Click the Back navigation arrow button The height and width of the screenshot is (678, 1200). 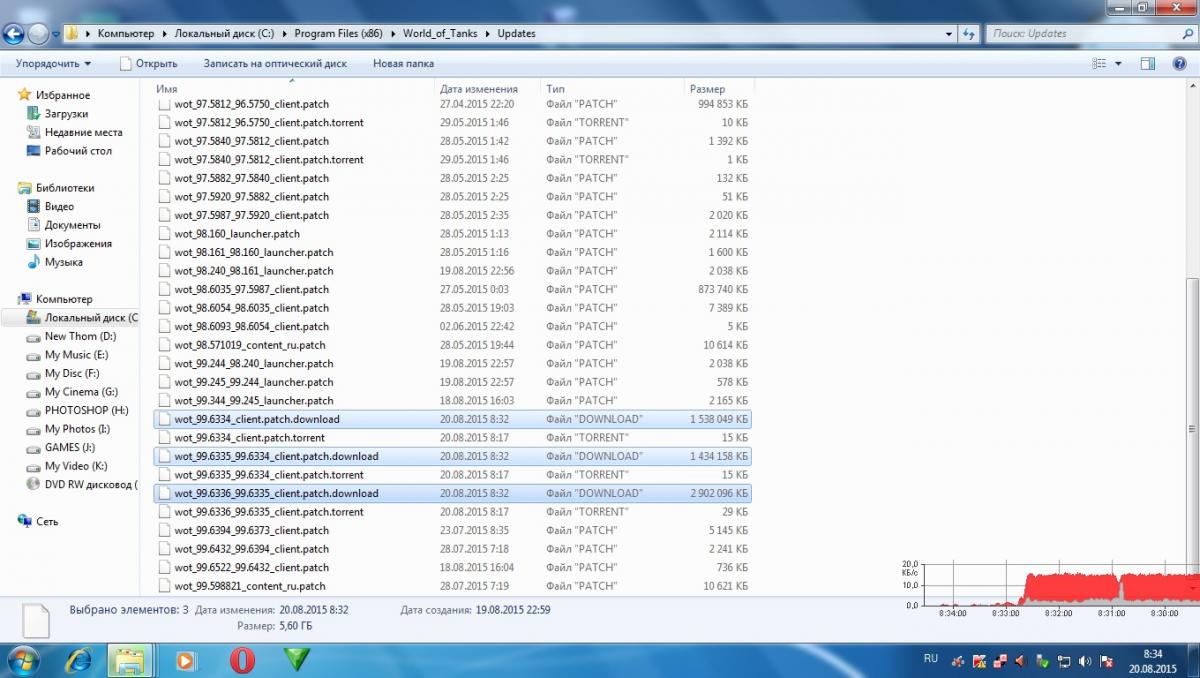pos(13,34)
